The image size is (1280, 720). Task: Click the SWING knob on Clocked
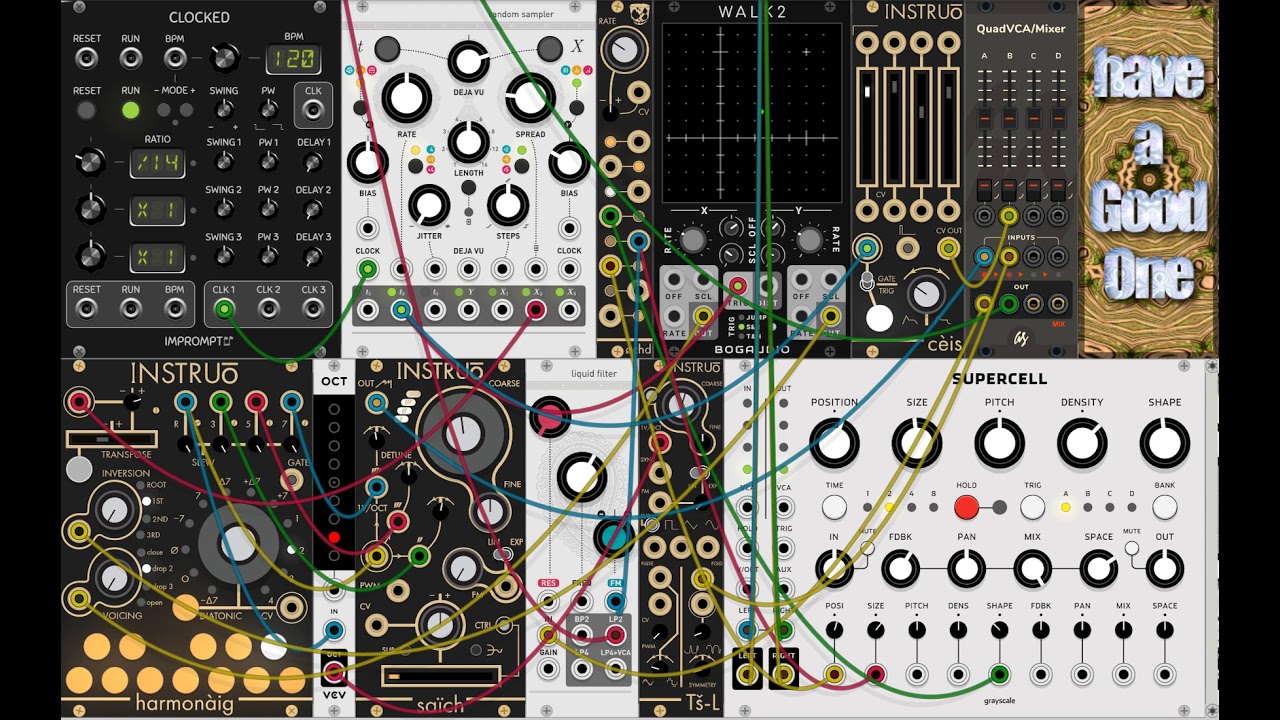click(x=224, y=110)
